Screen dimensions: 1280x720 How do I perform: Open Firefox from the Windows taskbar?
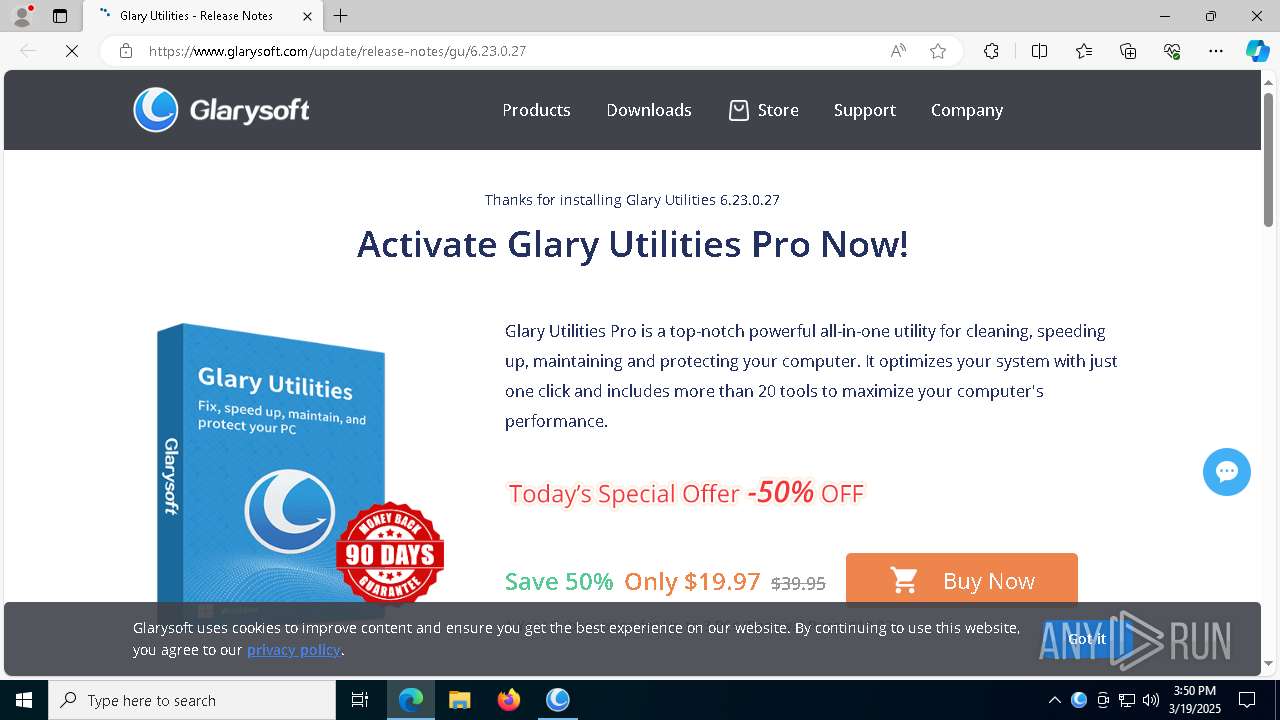tap(509, 700)
